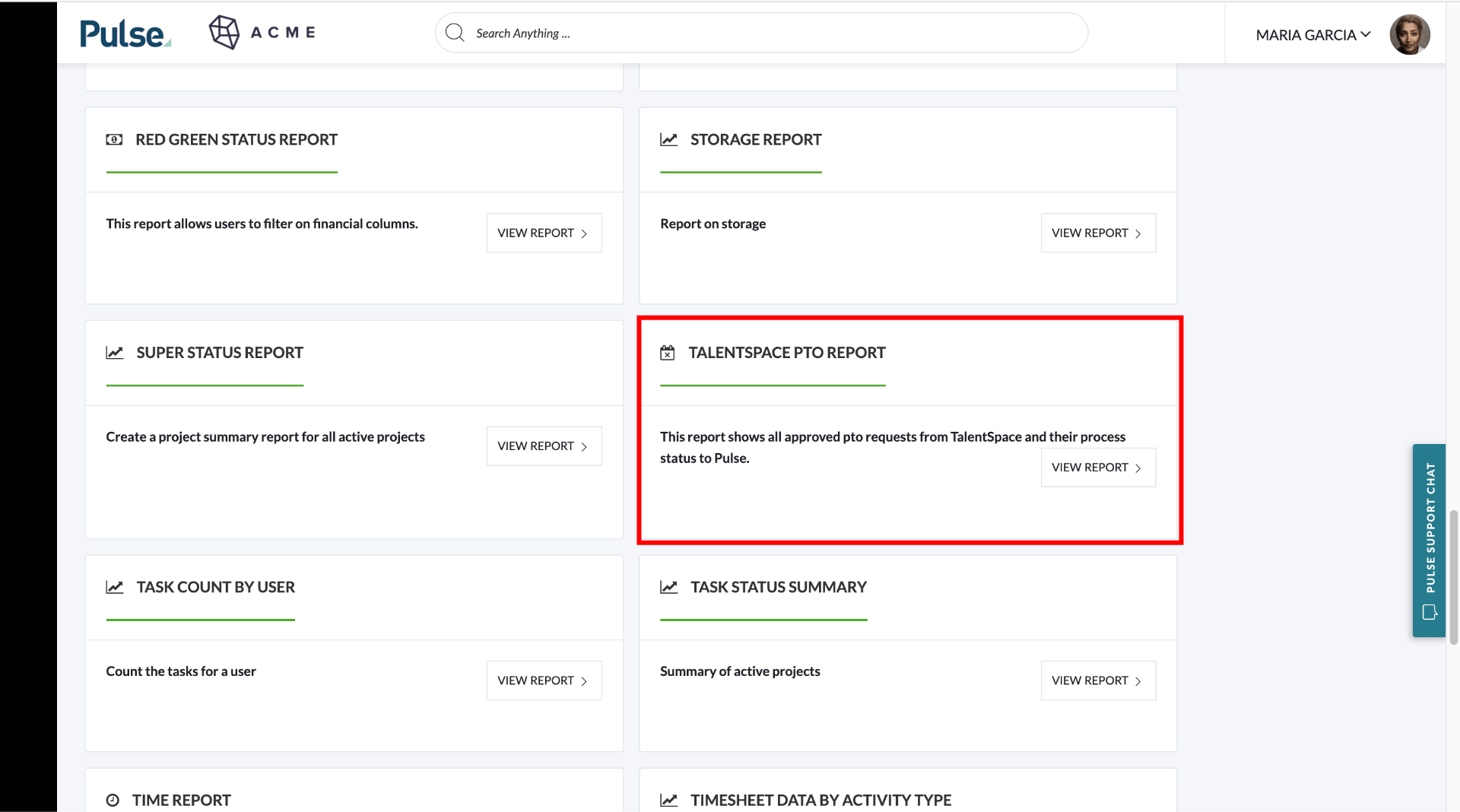
Task: Click the Storage Report chart icon
Action: (x=668, y=140)
